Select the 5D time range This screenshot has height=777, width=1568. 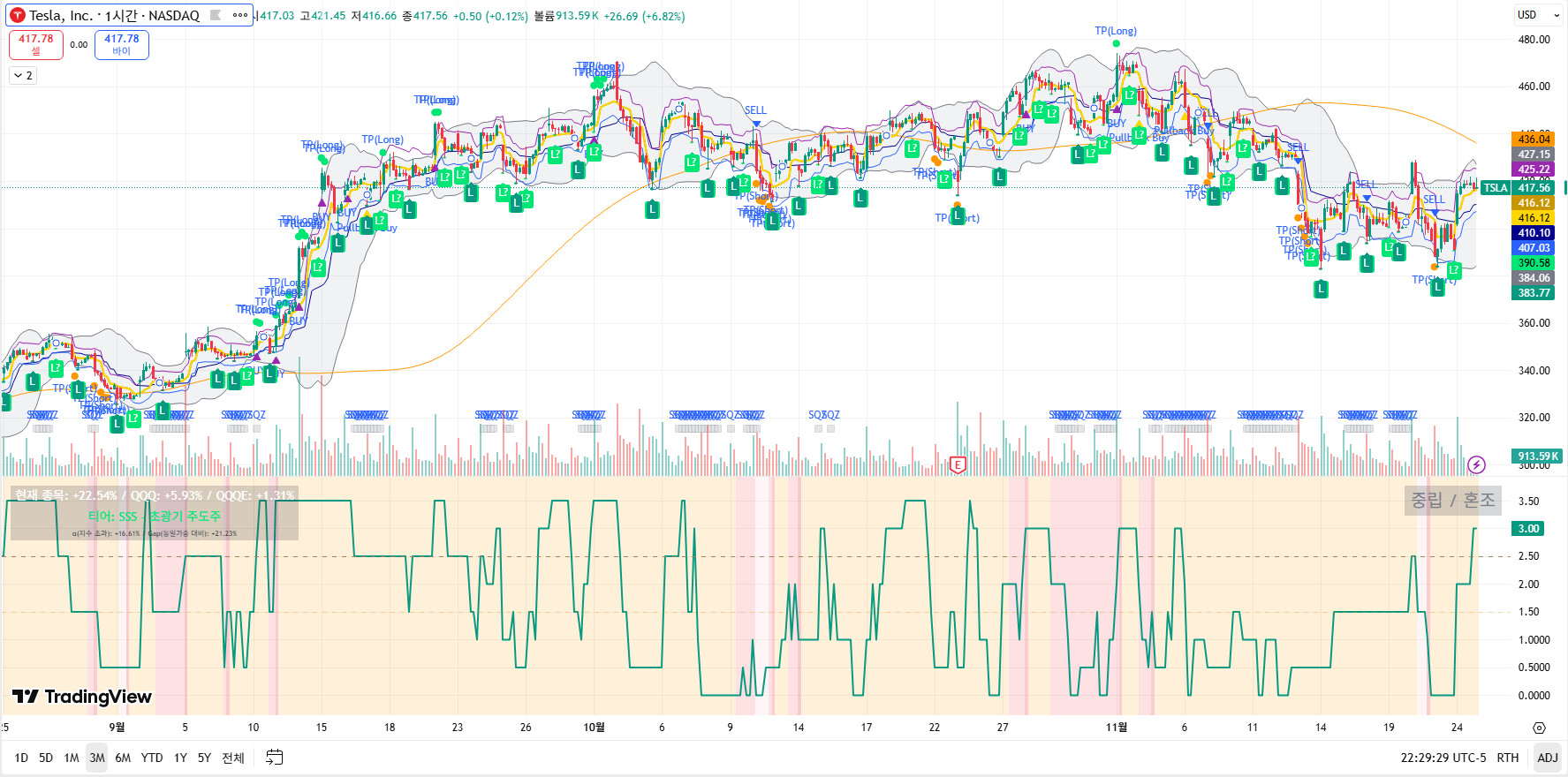tap(46, 758)
